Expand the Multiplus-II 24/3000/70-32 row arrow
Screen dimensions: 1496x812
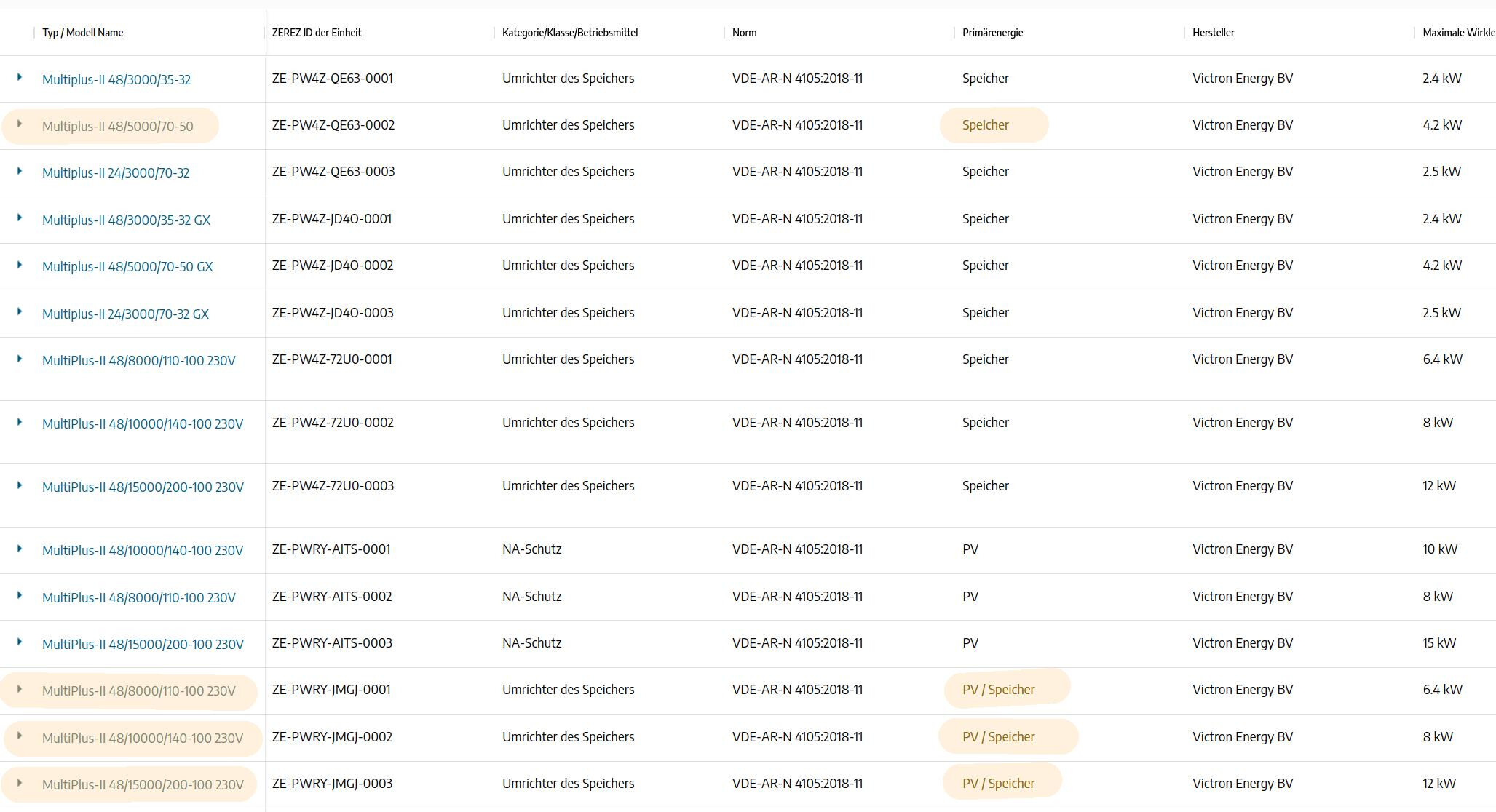[20, 171]
